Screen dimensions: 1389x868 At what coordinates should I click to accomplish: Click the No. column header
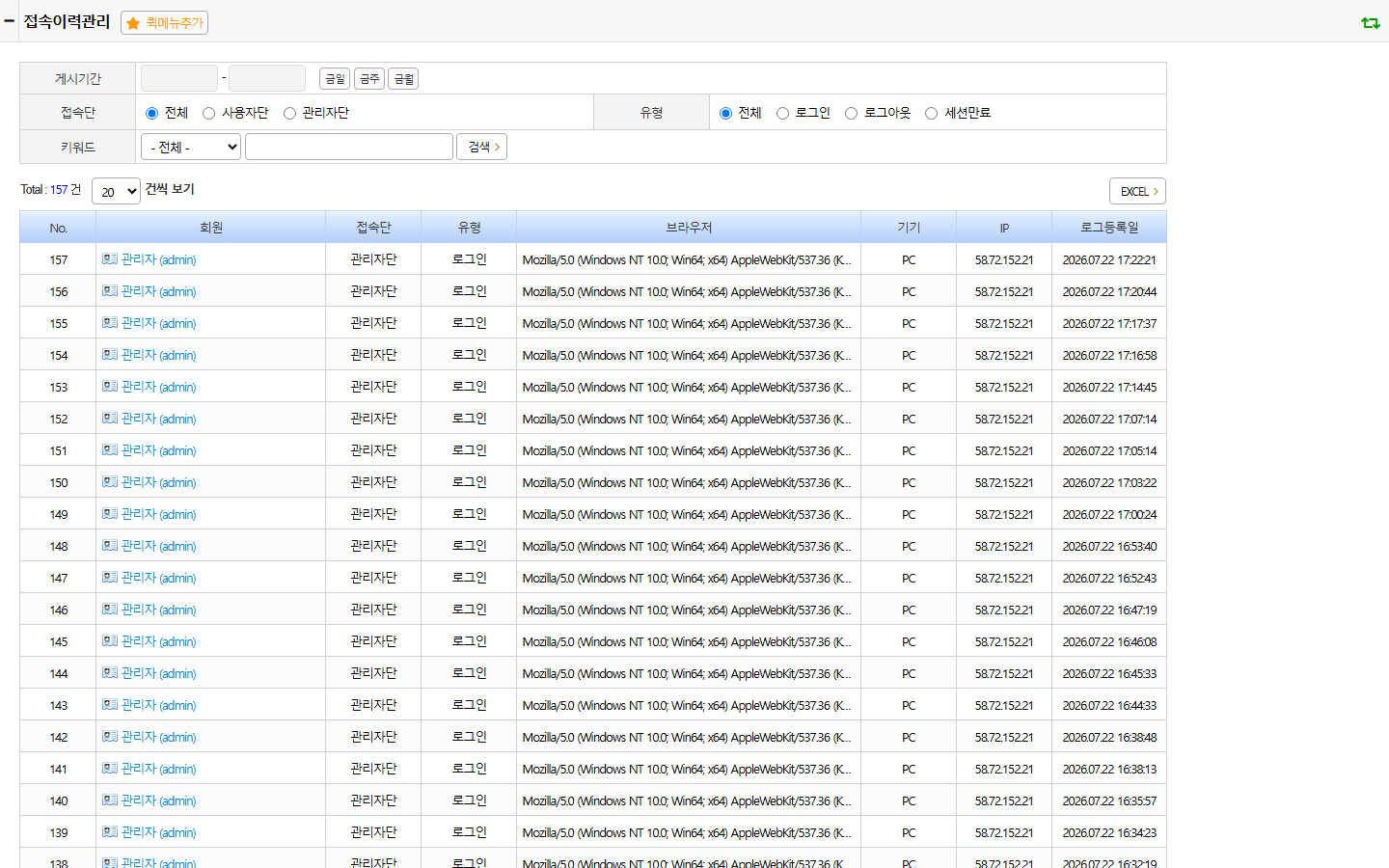pyautogui.click(x=58, y=228)
